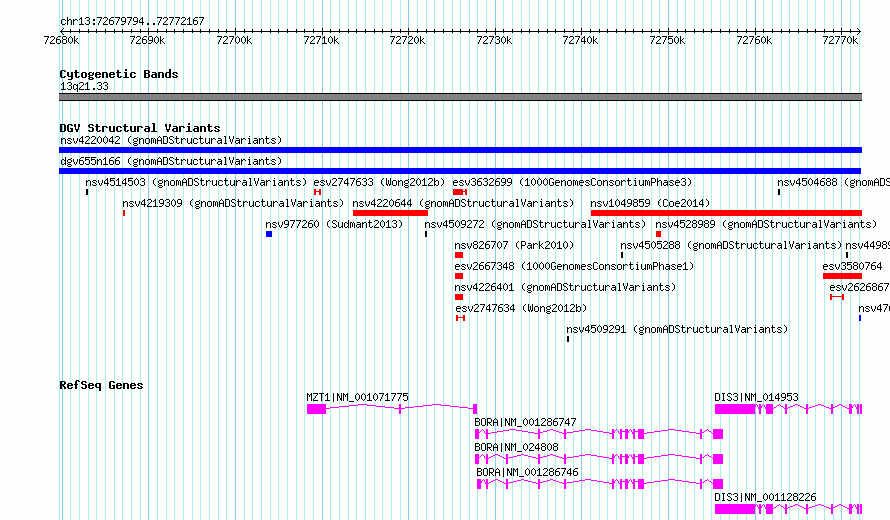This screenshot has width=890, height=520.
Task: Click the nsv4504688 variant label
Action: click(x=833, y=182)
